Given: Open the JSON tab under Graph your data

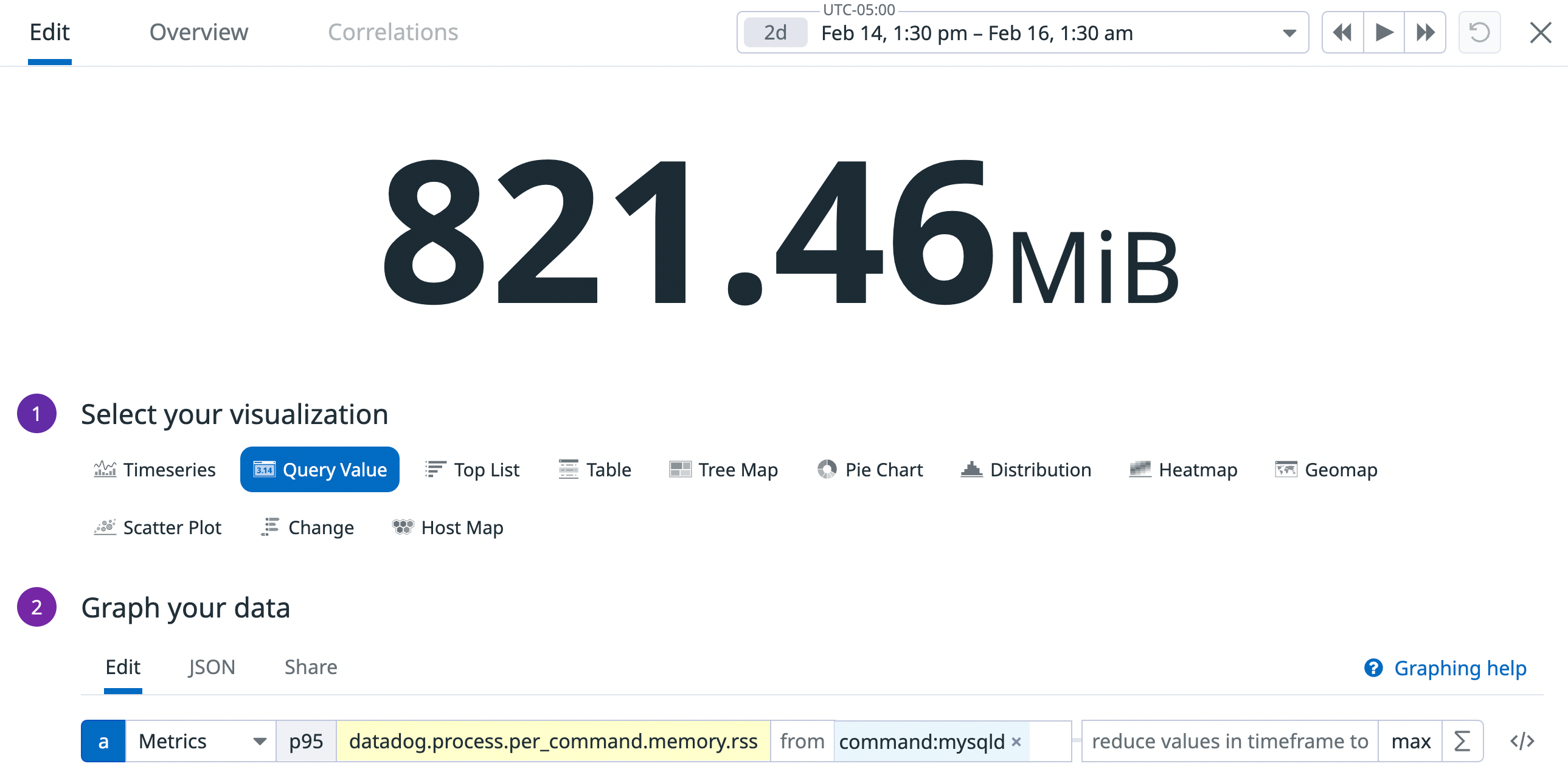Looking at the screenshot, I should [211, 667].
